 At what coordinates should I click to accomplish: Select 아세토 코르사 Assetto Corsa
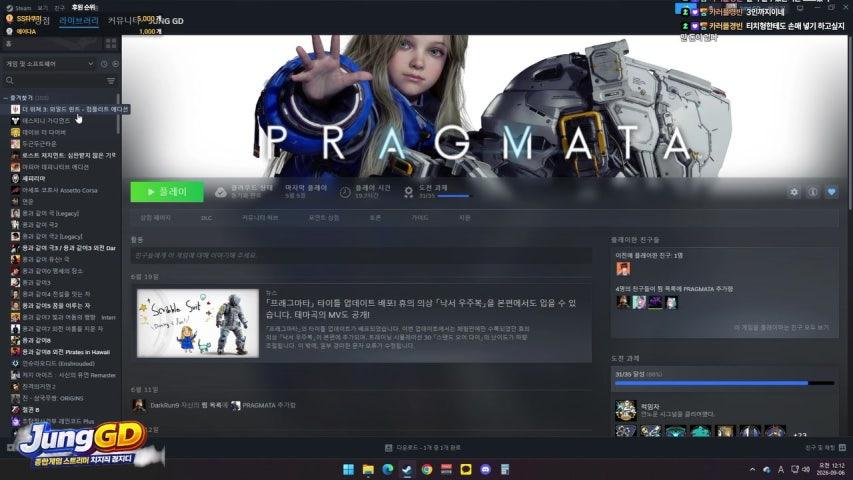(x=59, y=190)
